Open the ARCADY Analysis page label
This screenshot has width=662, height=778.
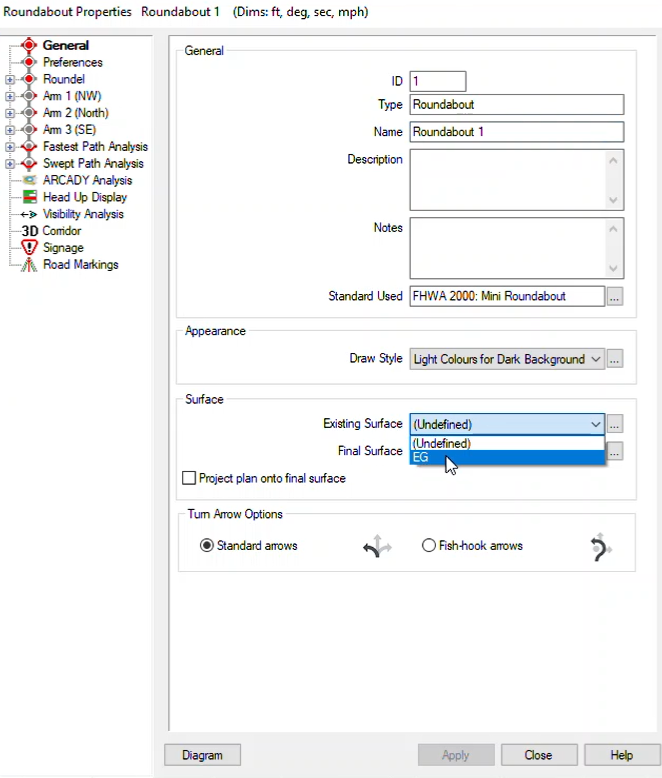click(87, 180)
